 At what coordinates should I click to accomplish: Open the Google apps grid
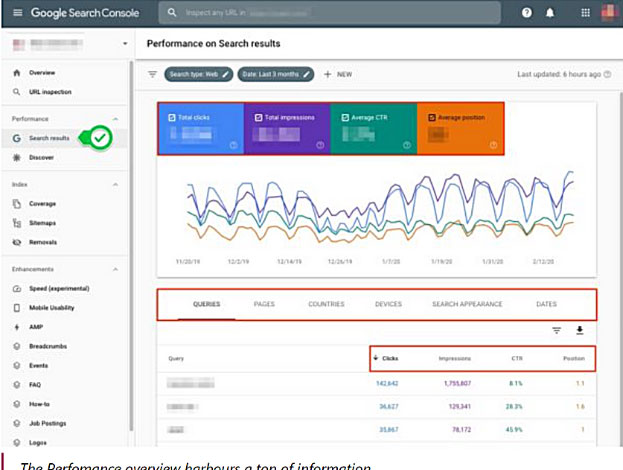586,13
